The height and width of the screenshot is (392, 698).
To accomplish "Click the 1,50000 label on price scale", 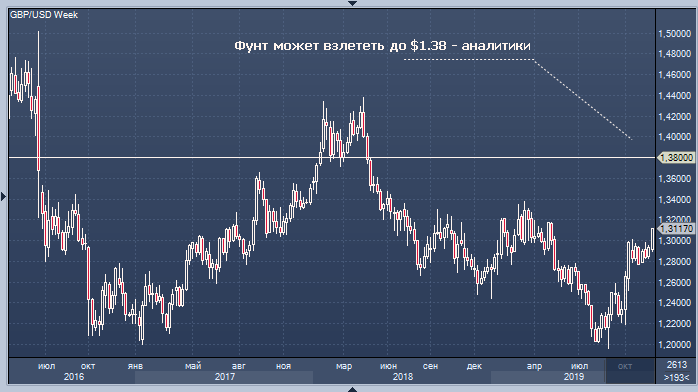I will pos(674,34).
